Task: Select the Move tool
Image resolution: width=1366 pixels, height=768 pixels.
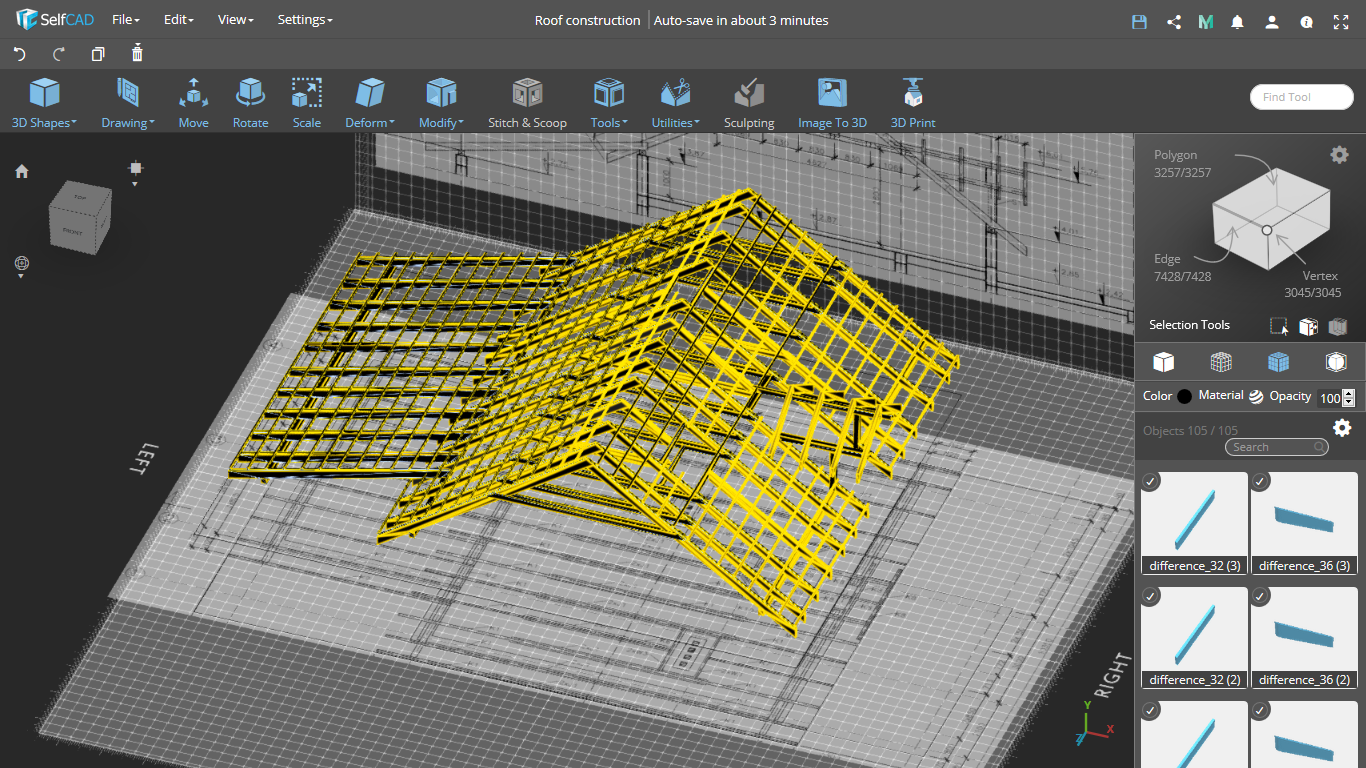Action: click(193, 104)
